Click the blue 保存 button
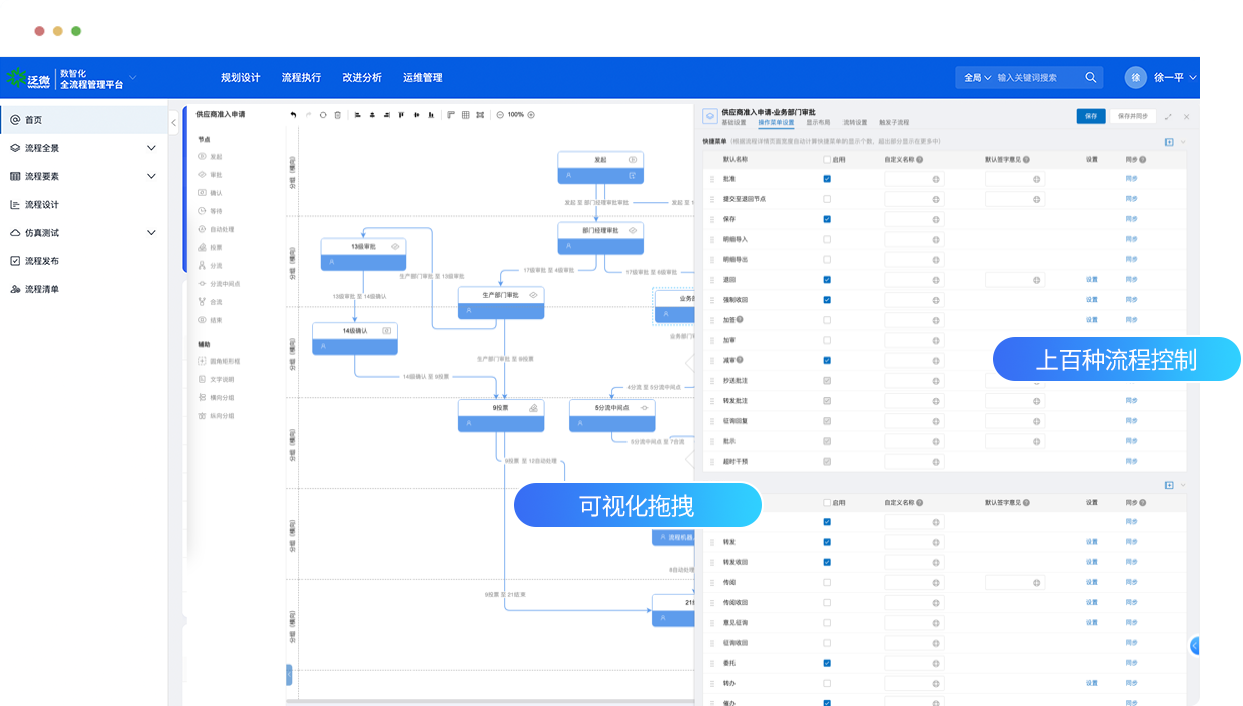The image size is (1243, 706). tap(1091, 116)
